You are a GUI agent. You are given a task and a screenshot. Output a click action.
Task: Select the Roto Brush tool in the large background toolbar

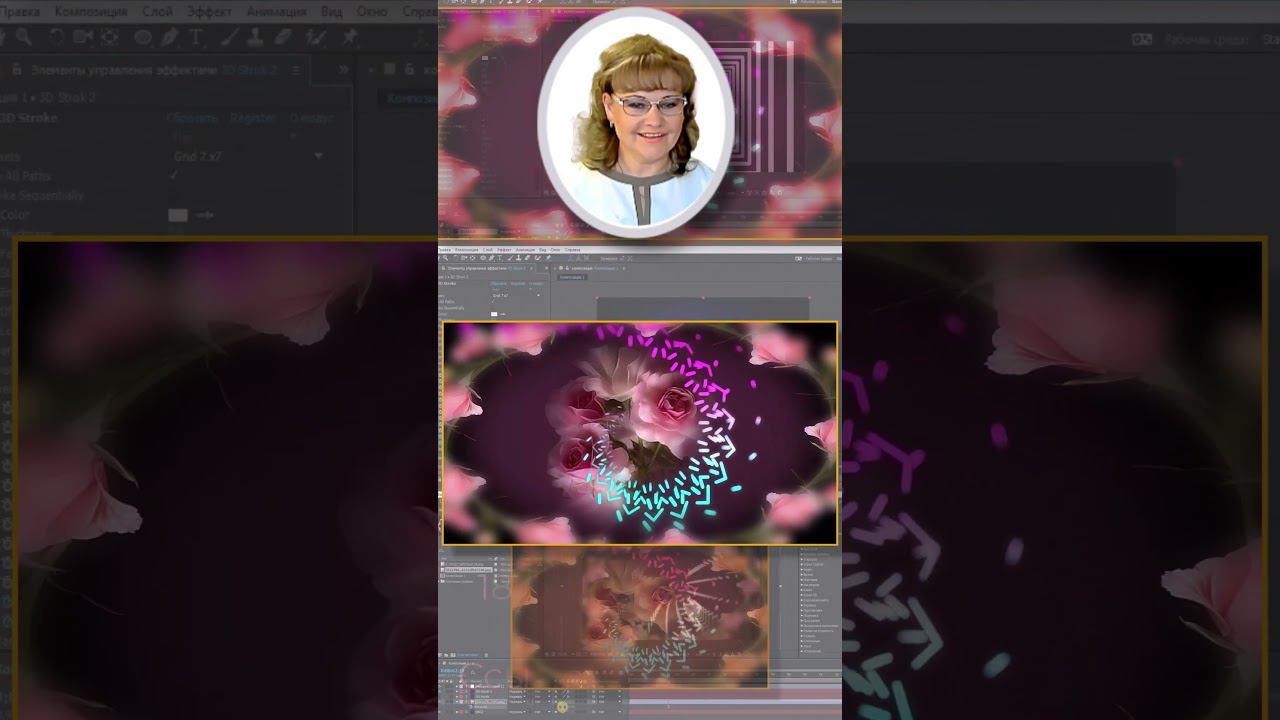point(316,37)
